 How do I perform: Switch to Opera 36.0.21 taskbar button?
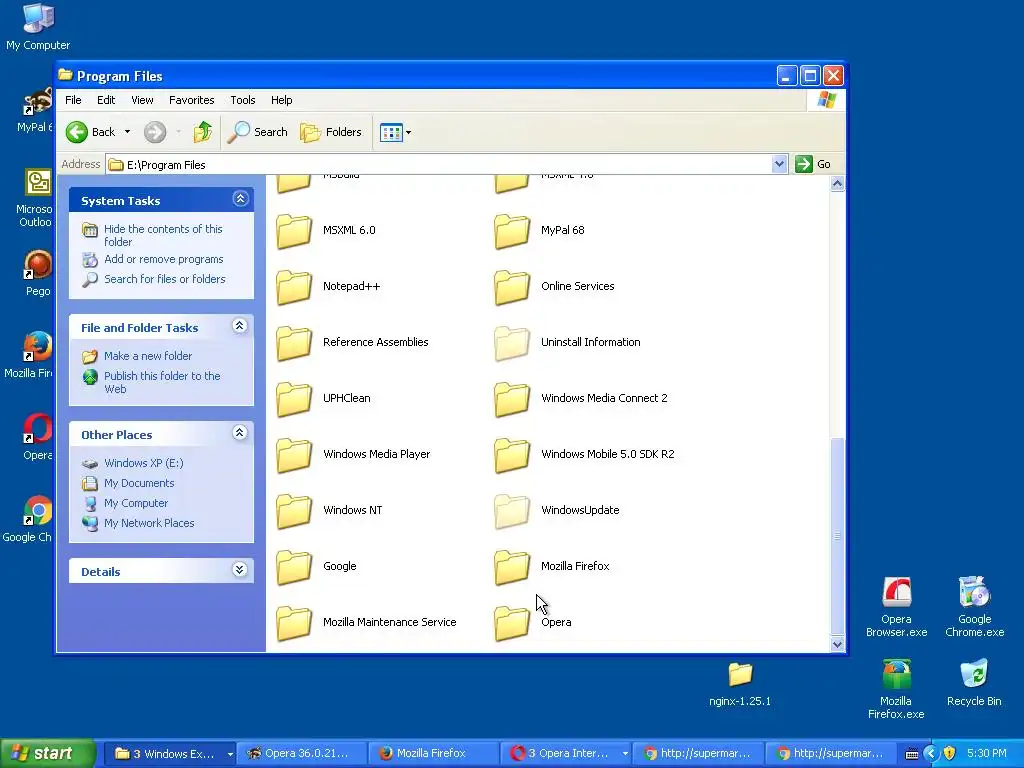pos(300,754)
